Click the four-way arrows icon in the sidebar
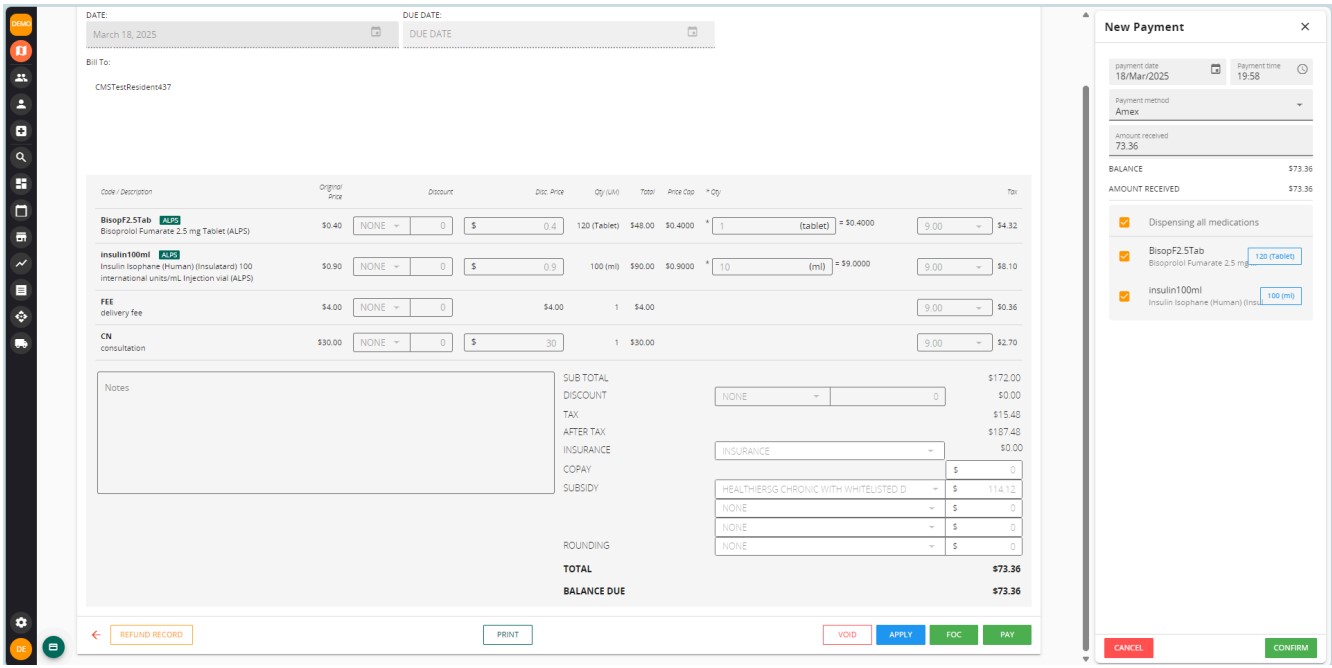Image resolution: width=1332 pixels, height=668 pixels. (x=21, y=316)
